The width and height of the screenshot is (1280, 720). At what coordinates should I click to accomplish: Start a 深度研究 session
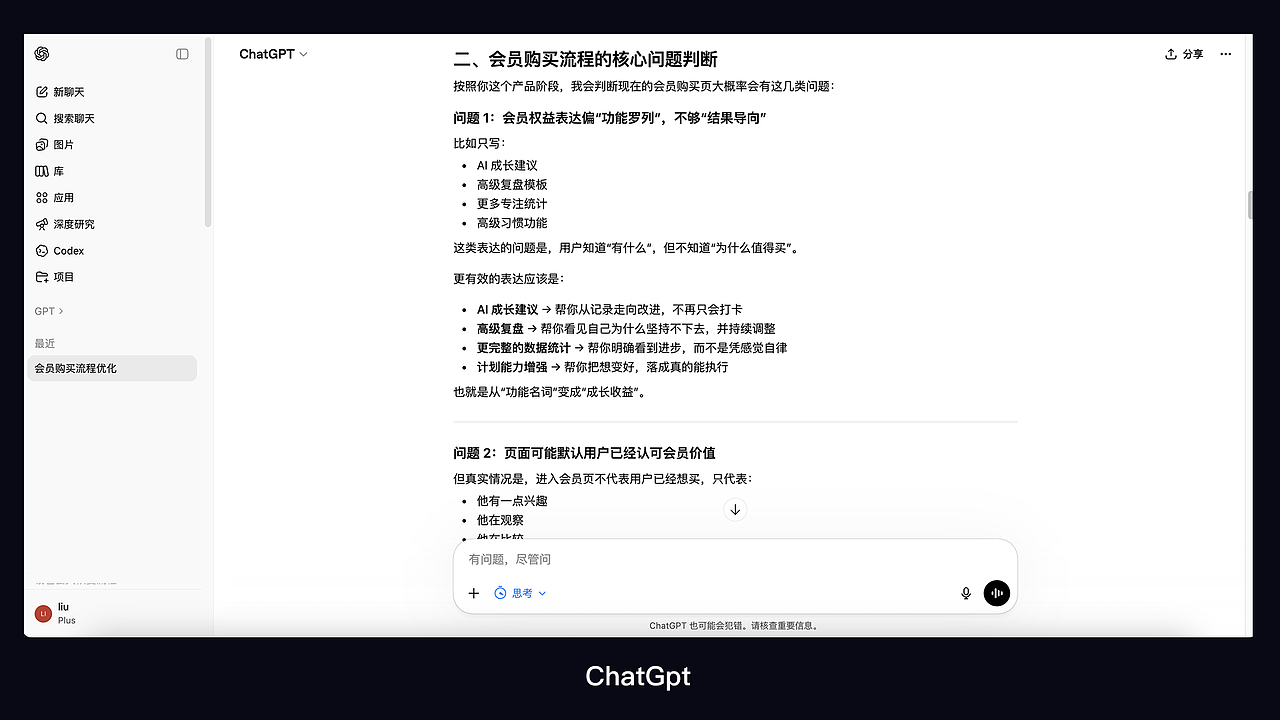coord(72,224)
